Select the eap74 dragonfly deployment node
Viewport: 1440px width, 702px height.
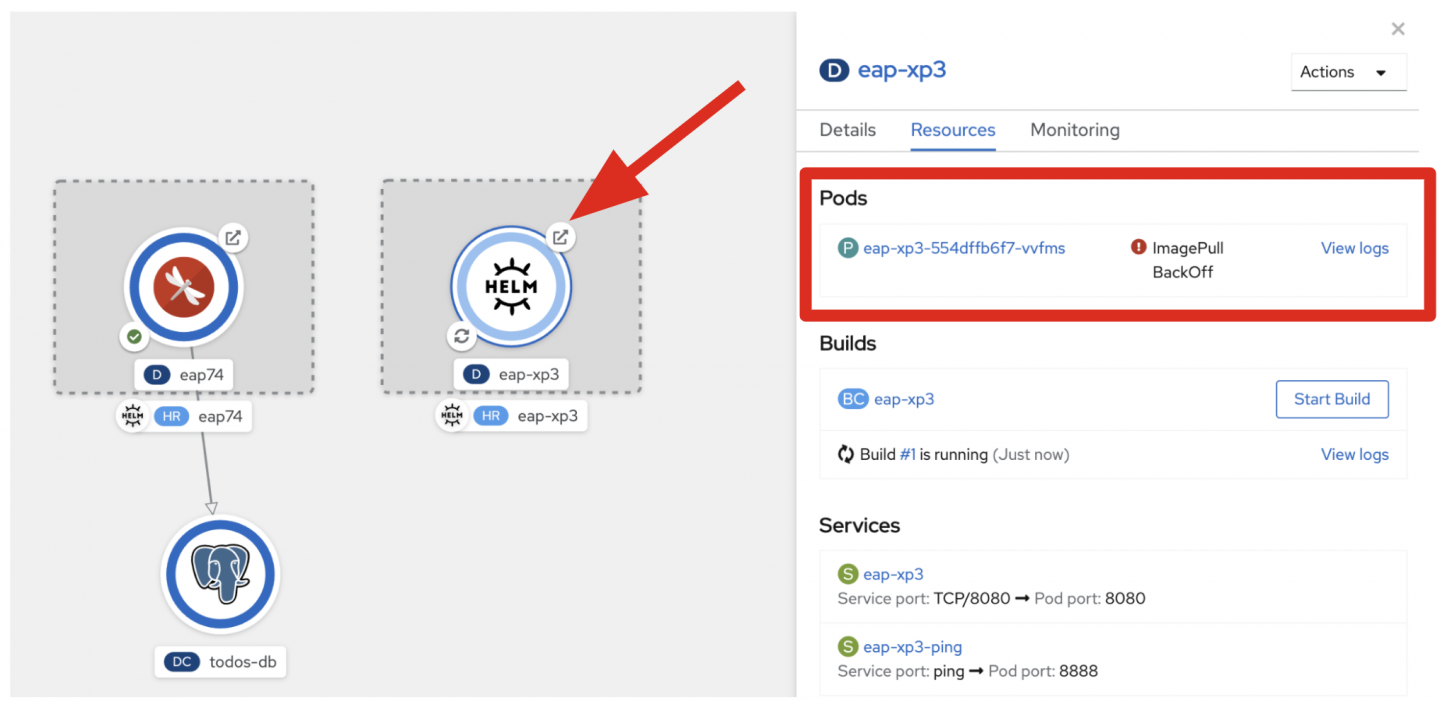tap(184, 286)
